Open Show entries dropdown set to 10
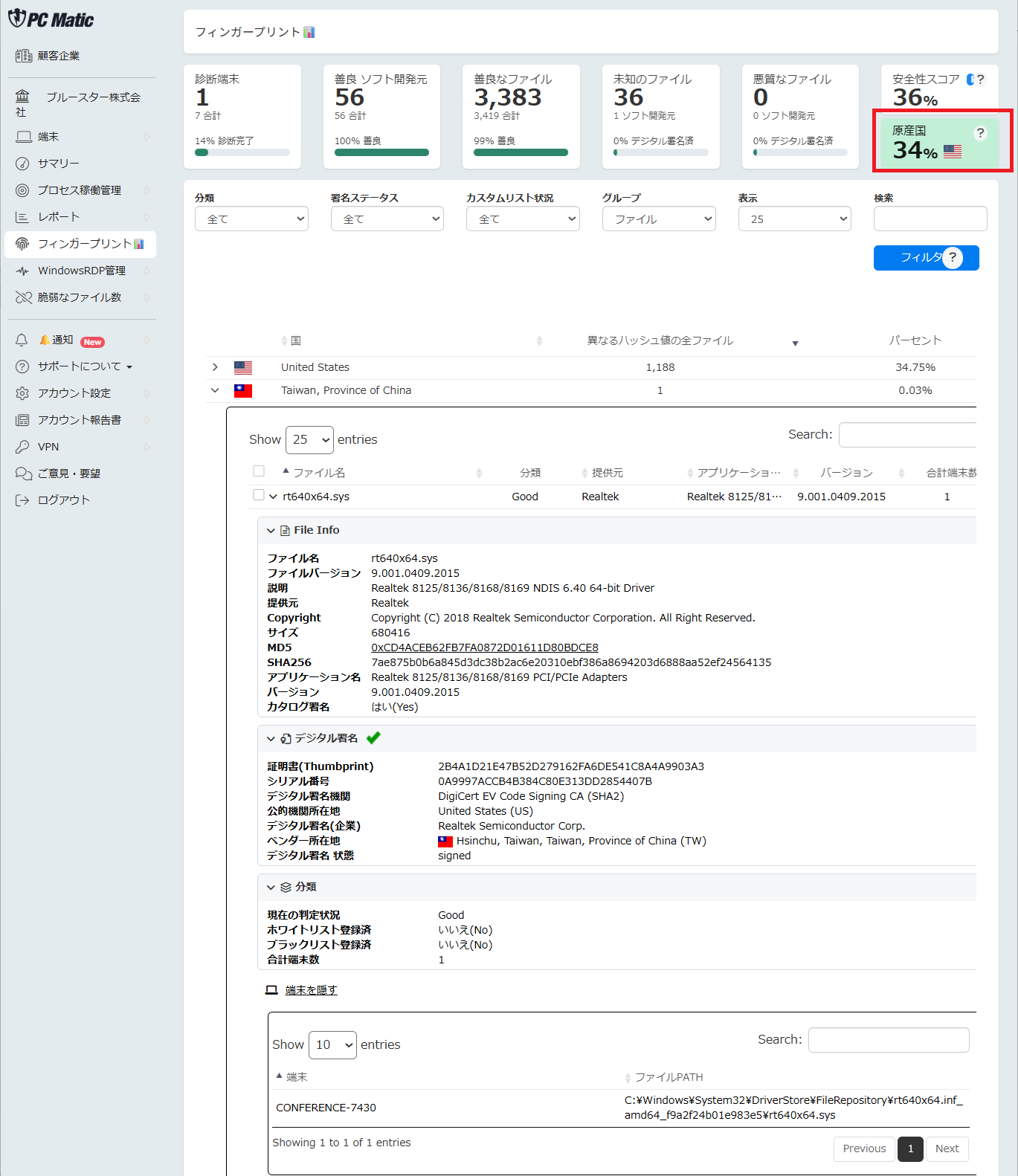Image resolution: width=1018 pixels, height=1176 pixels. tap(332, 1045)
